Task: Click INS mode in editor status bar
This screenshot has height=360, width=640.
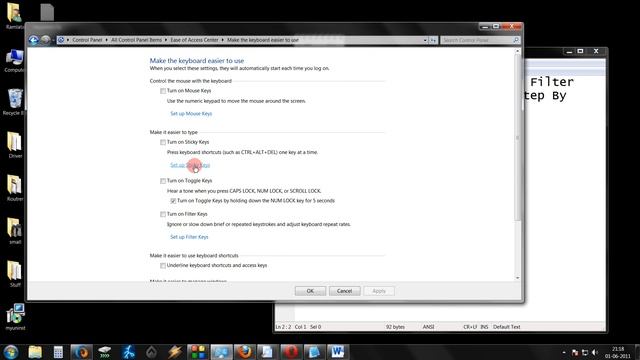Action: pyautogui.click(x=484, y=327)
